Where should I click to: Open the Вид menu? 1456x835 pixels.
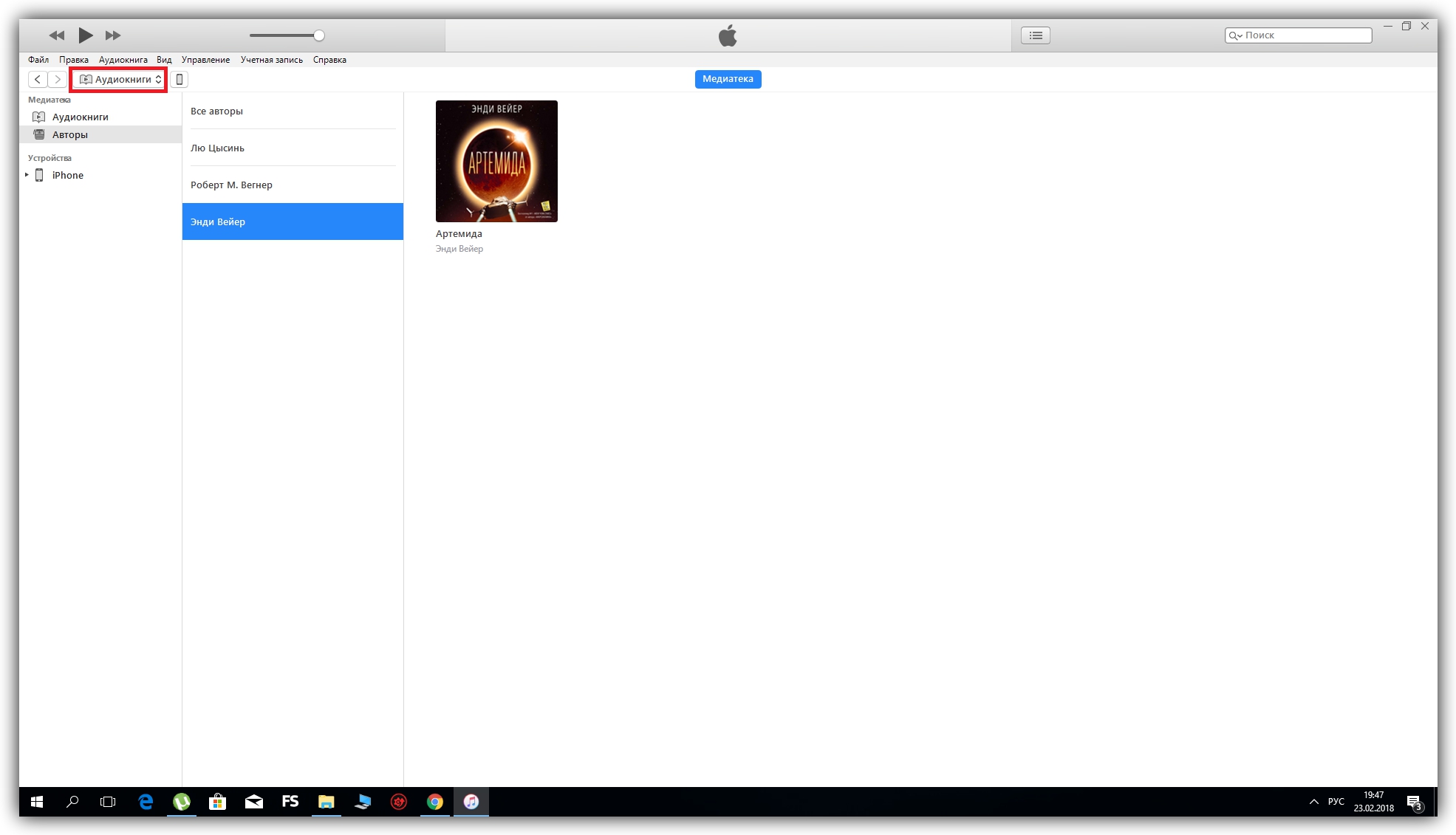click(x=164, y=60)
